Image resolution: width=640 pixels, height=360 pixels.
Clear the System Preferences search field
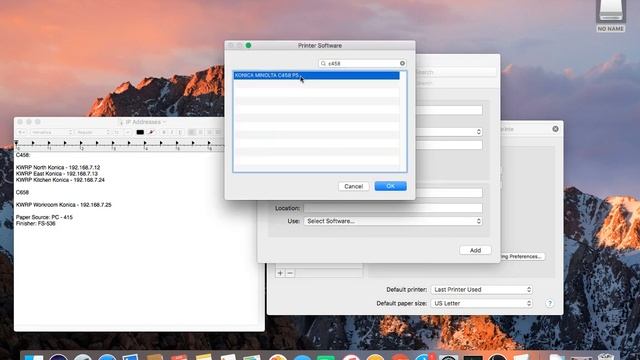click(x=556, y=129)
